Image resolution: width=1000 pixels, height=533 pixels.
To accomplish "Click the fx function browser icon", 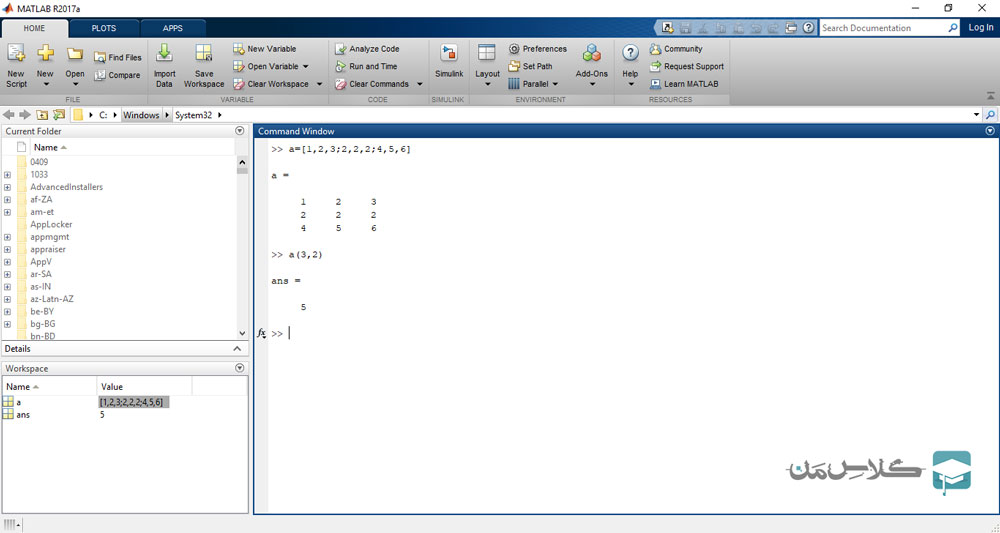I will (261, 333).
